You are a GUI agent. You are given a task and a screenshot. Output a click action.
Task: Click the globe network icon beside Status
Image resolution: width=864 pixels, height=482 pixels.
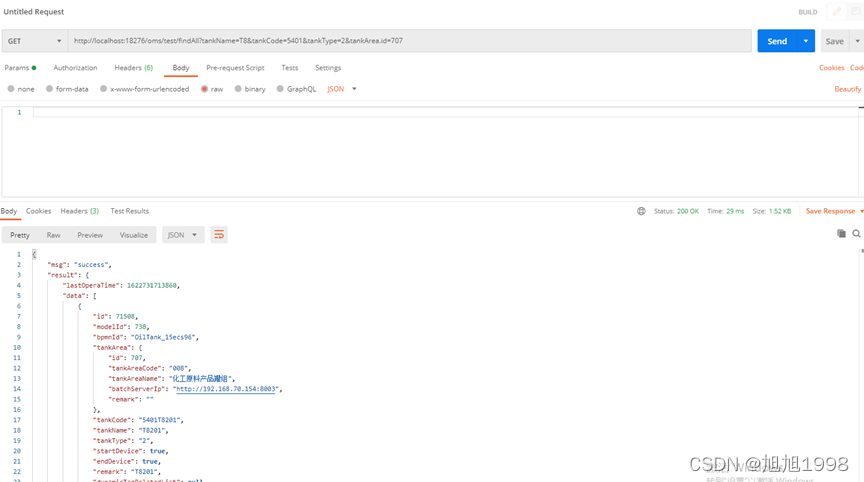pyautogui.click(x=641, y=211)
